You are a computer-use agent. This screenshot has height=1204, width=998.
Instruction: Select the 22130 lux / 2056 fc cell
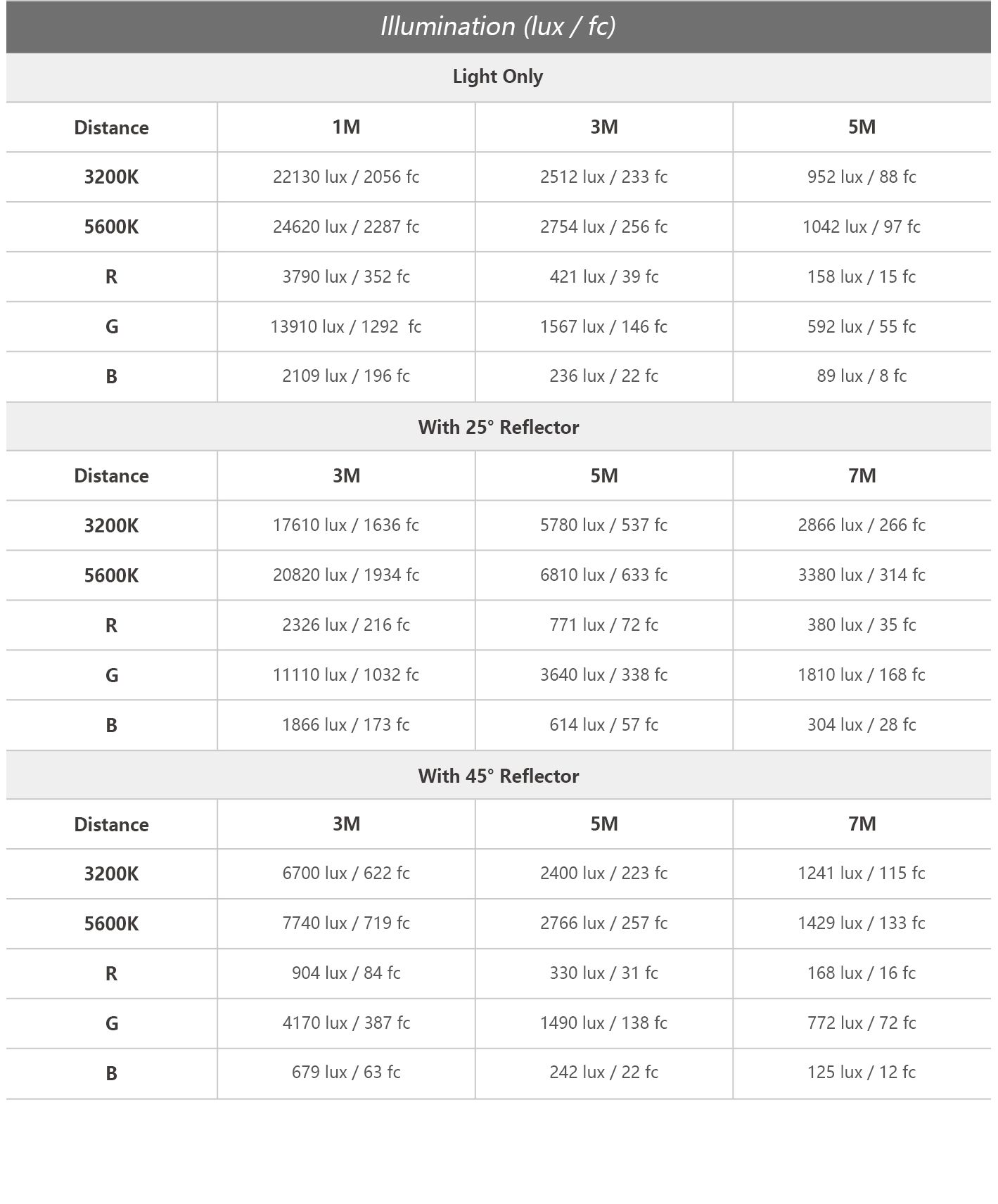346,177
